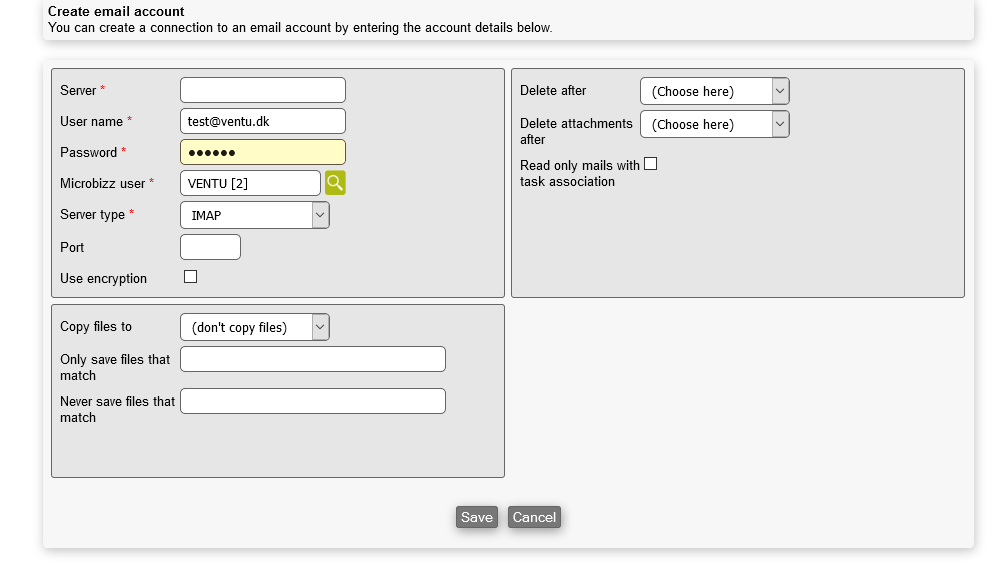Click the Create email account heading
The height and width of the screenshot is (565, 1006).
point(116,12)
